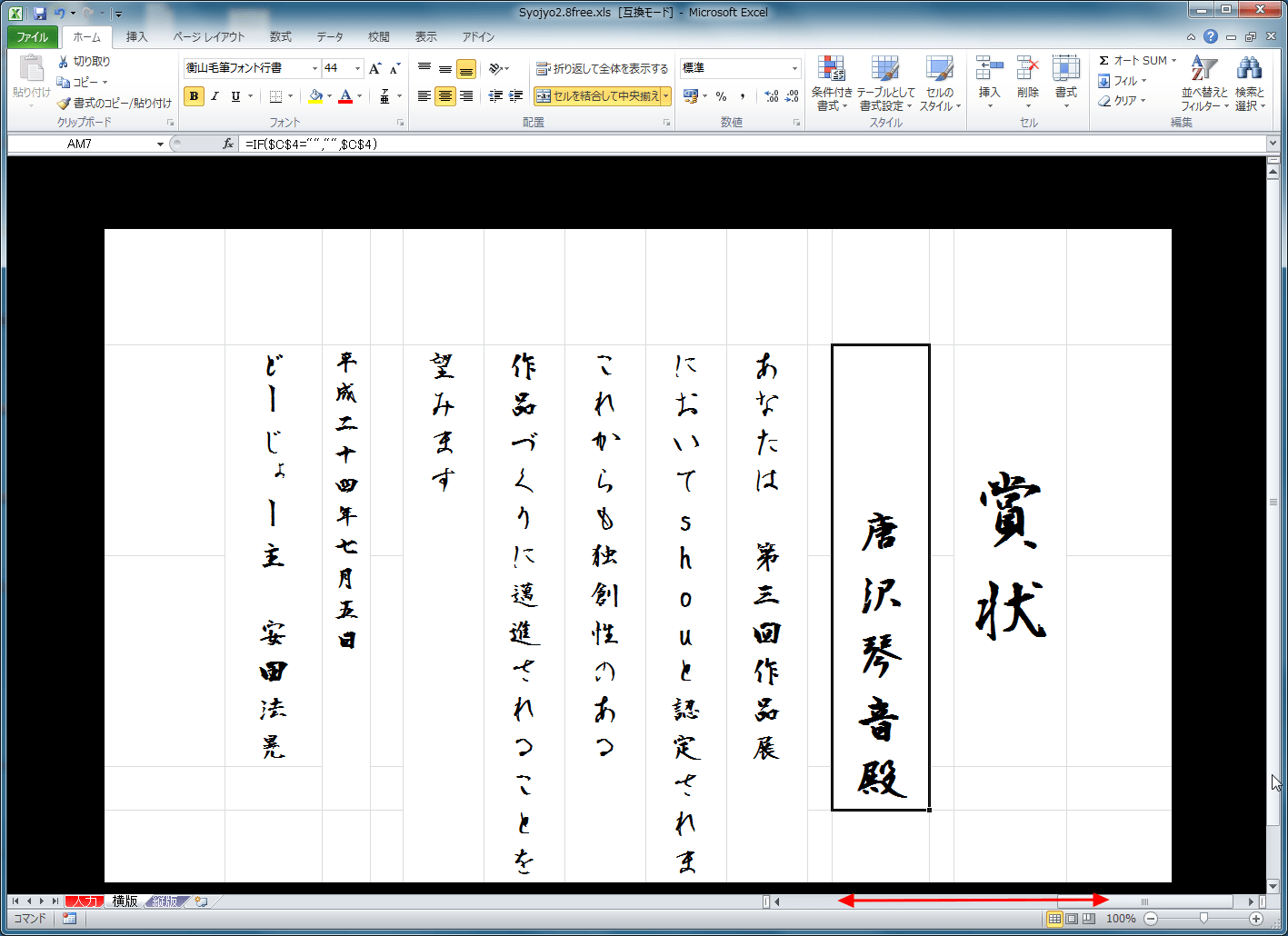The image size is (1288, 936).
Task: Click the increase font size icon
Action: click(375, 68)
